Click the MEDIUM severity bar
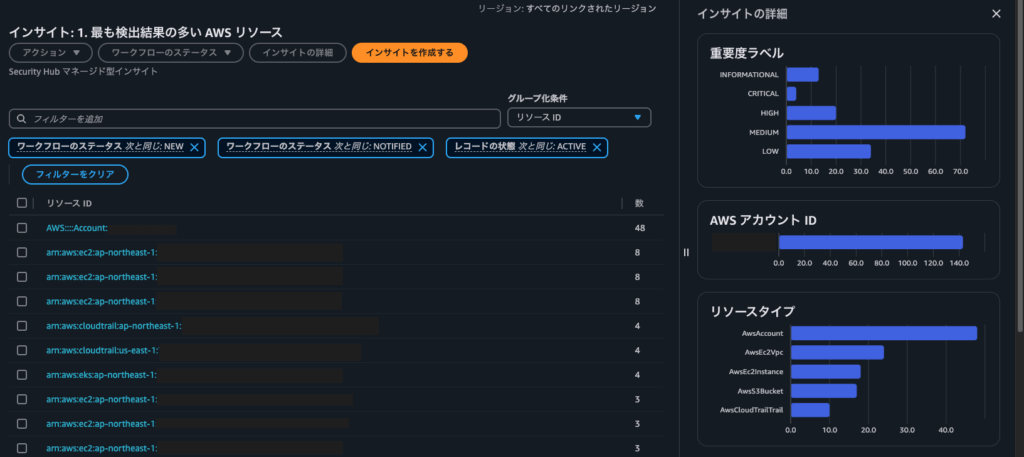Screen dimensions: 1024x457 tap(876, 133)
